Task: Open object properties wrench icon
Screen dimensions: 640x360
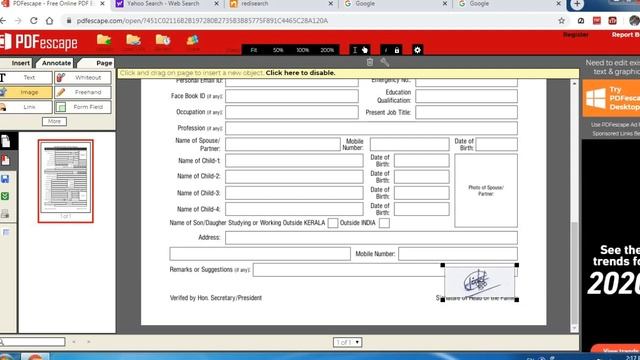Action: tap(384, 62)
